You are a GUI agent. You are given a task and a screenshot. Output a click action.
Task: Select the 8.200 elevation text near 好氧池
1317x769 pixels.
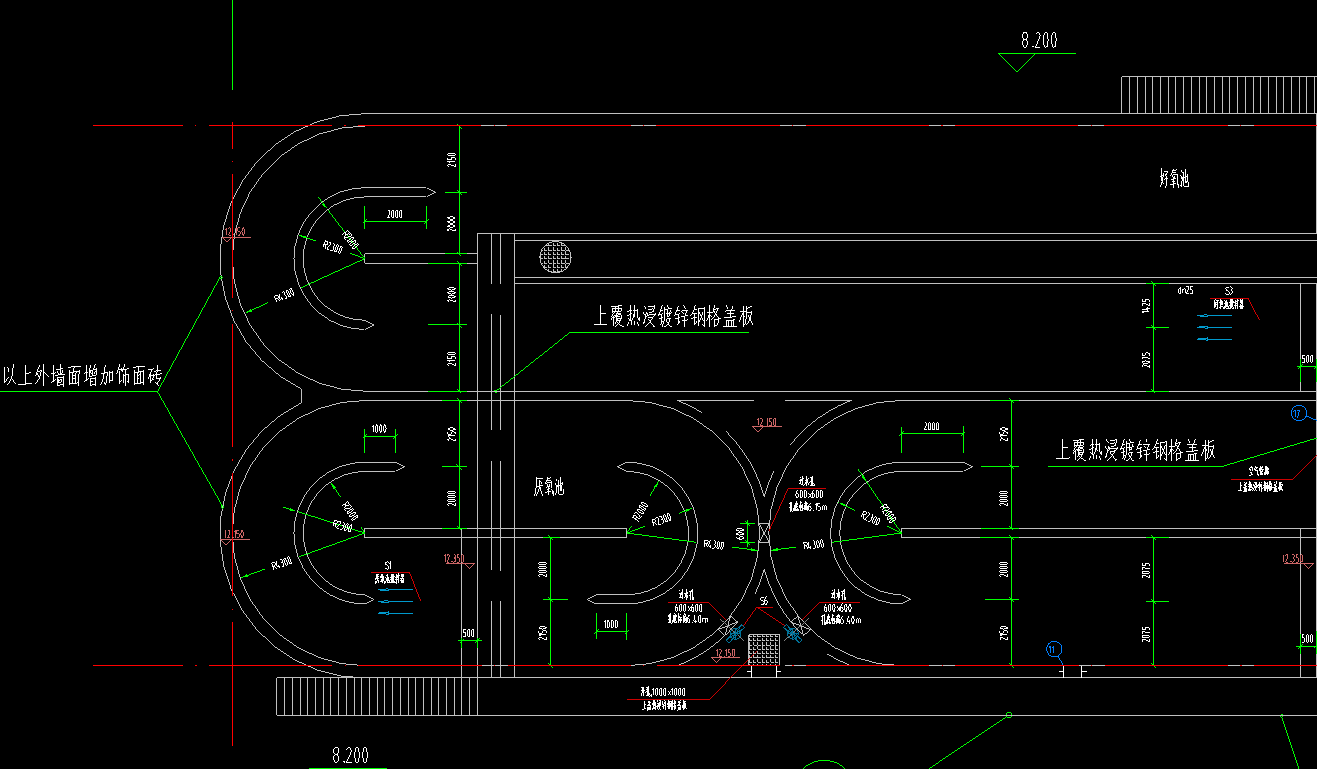[1039, 41]
